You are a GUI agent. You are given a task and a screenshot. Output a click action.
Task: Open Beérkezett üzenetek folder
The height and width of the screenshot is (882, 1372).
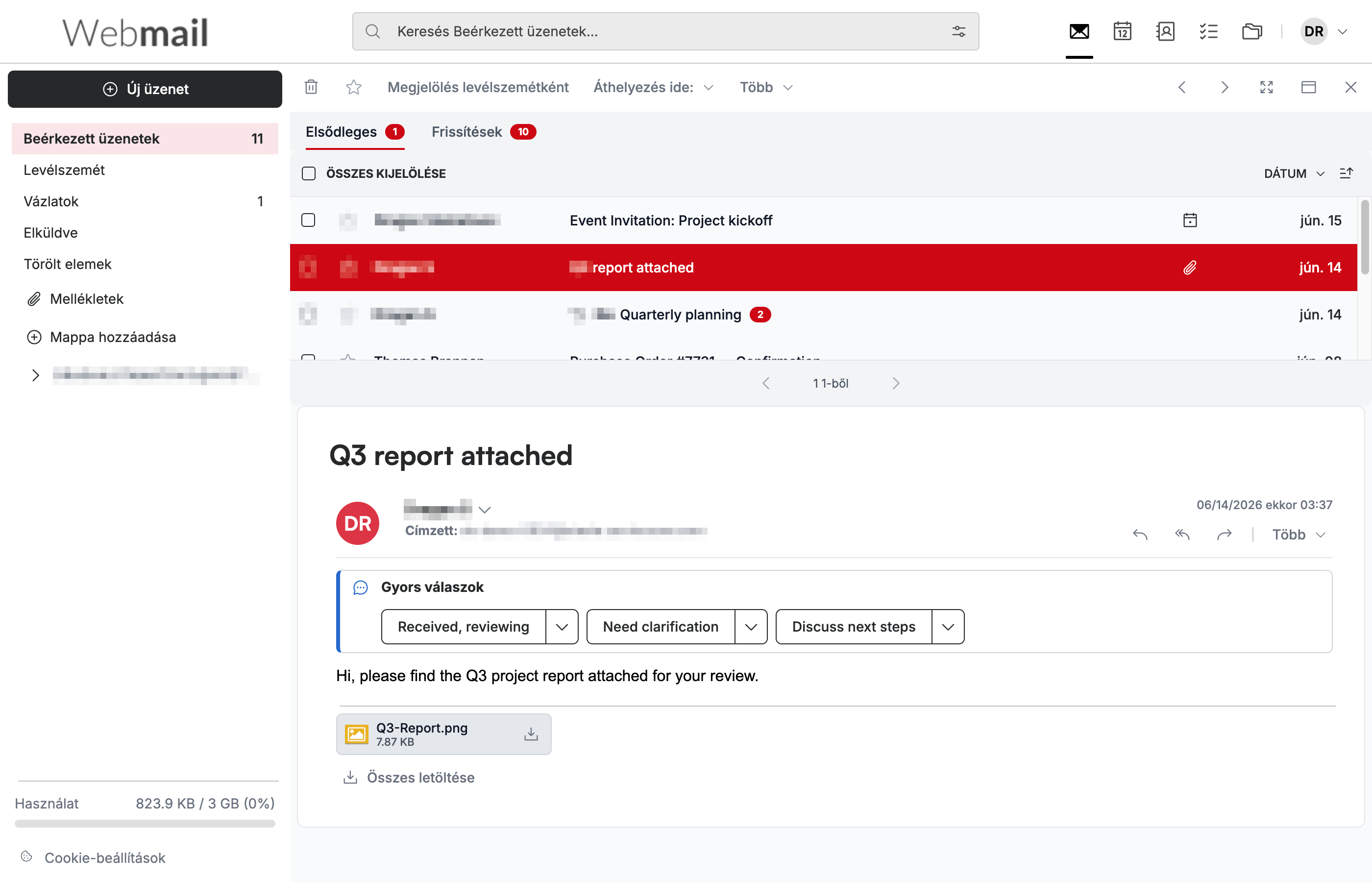coord(145,139)
